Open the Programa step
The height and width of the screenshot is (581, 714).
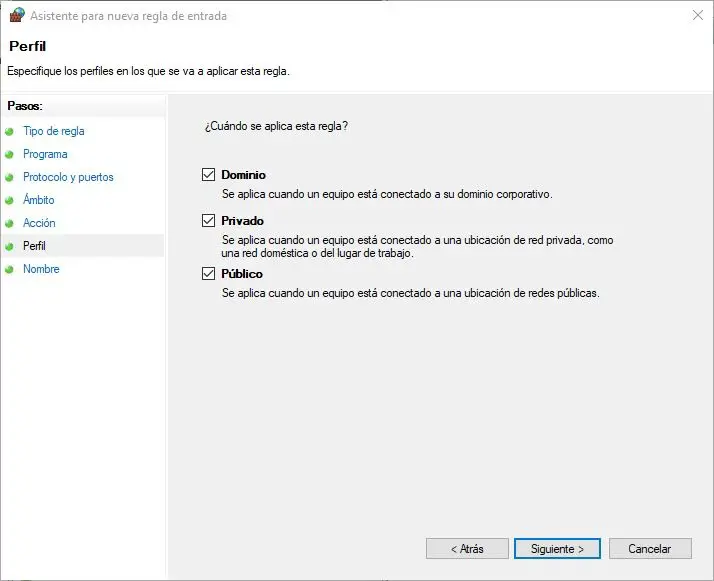(x=45, y=154)
